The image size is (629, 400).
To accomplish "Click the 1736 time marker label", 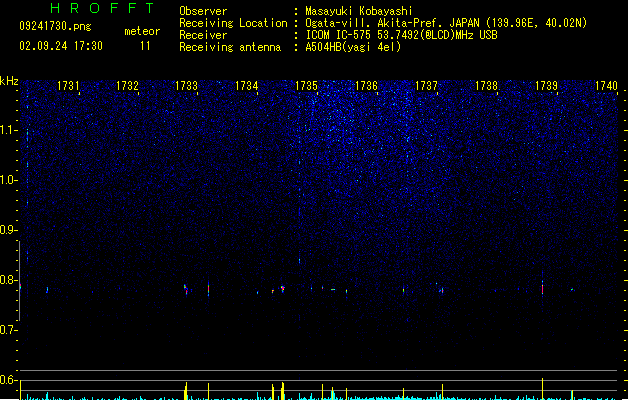I will tap(366, 86).
